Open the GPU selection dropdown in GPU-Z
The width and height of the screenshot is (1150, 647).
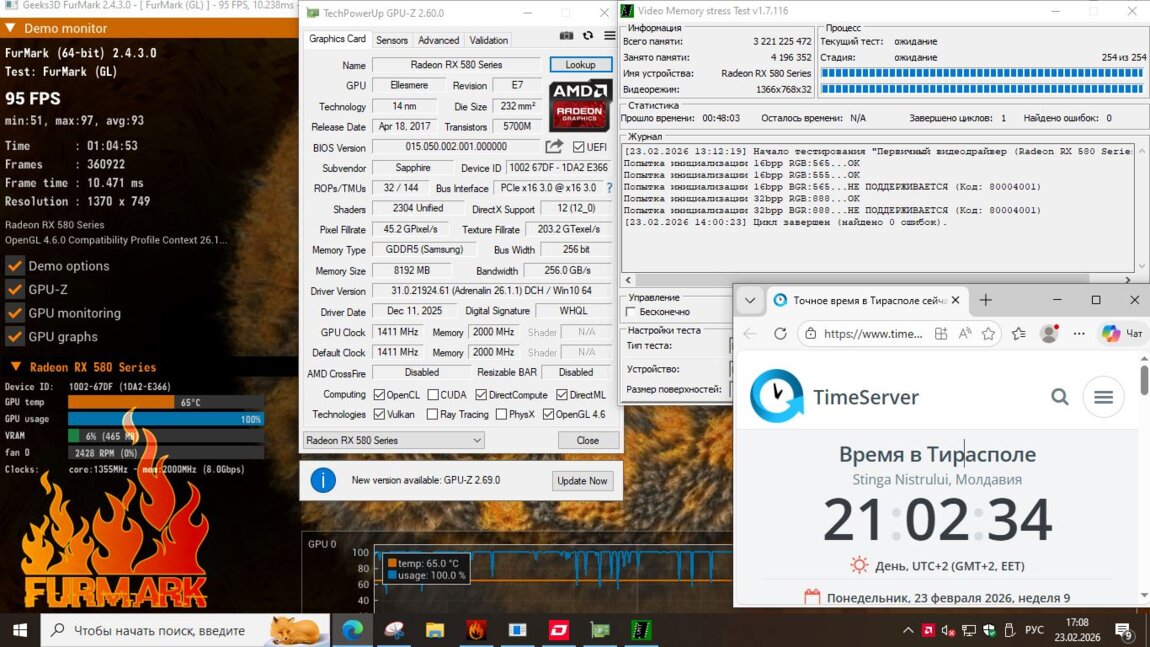click(x=394, y=440)
